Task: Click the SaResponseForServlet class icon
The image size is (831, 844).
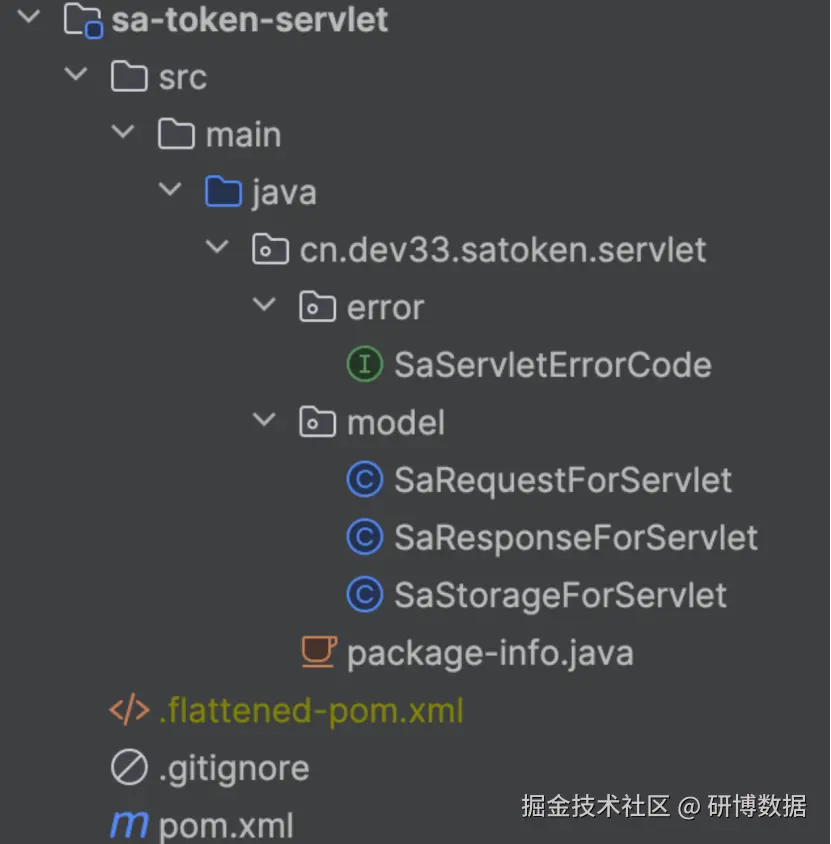Action: click(365, 537)
